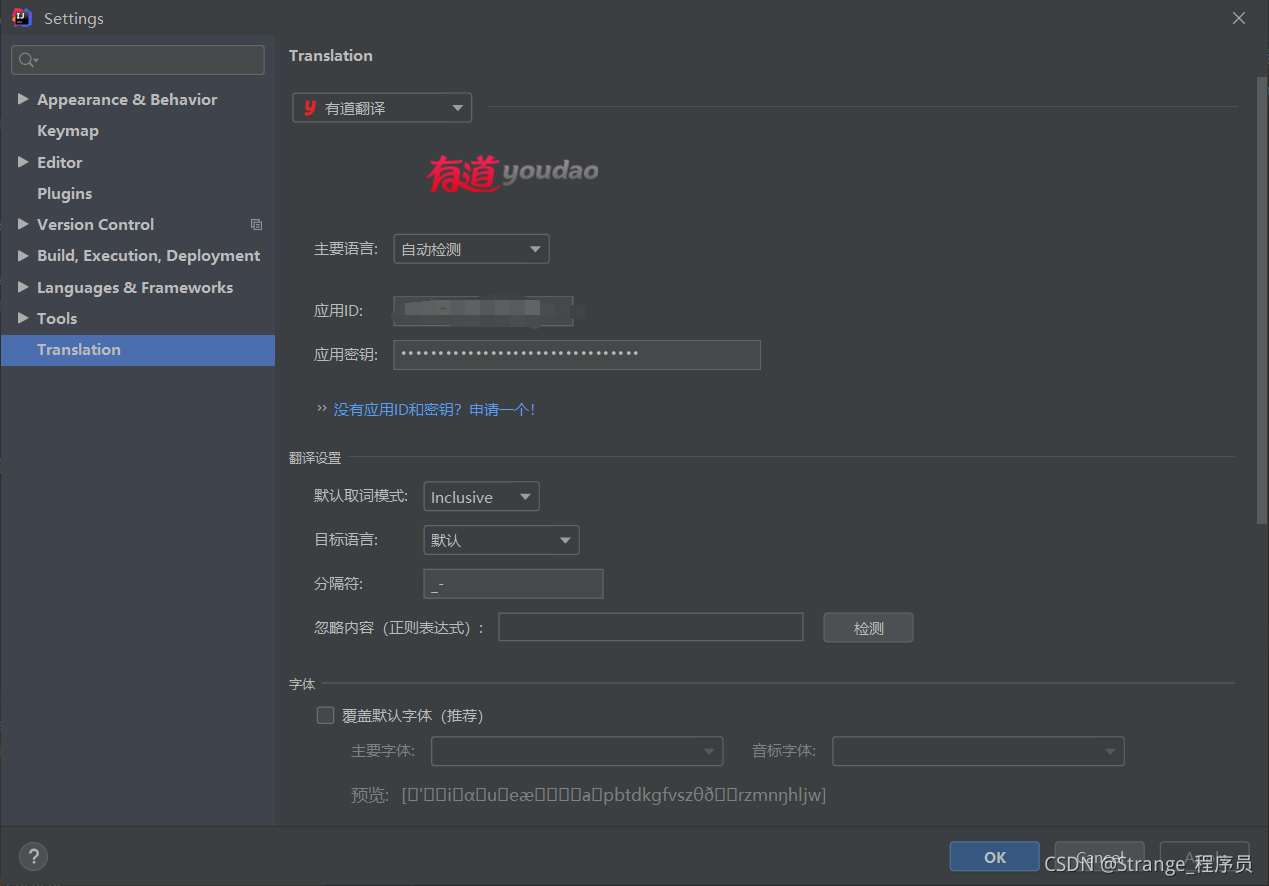Expand Build, Execution, Deployment node
Screen dimensions: 1269x886
coord(23,256)
